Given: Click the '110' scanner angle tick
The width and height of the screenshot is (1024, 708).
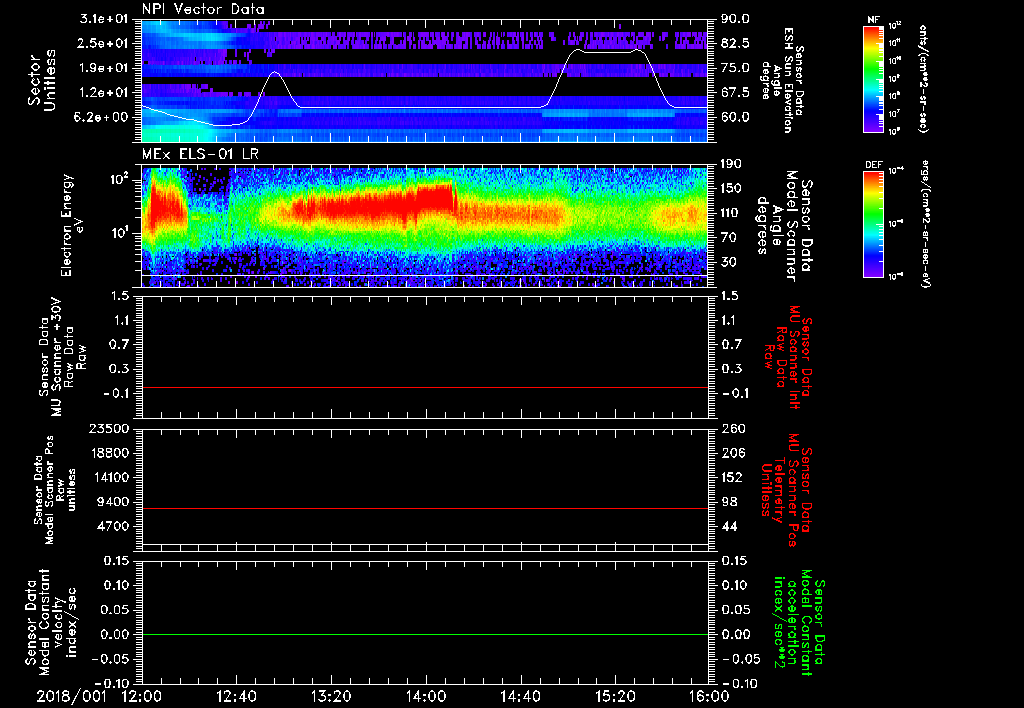Looking at the screenshot, I should click(731, 213).
